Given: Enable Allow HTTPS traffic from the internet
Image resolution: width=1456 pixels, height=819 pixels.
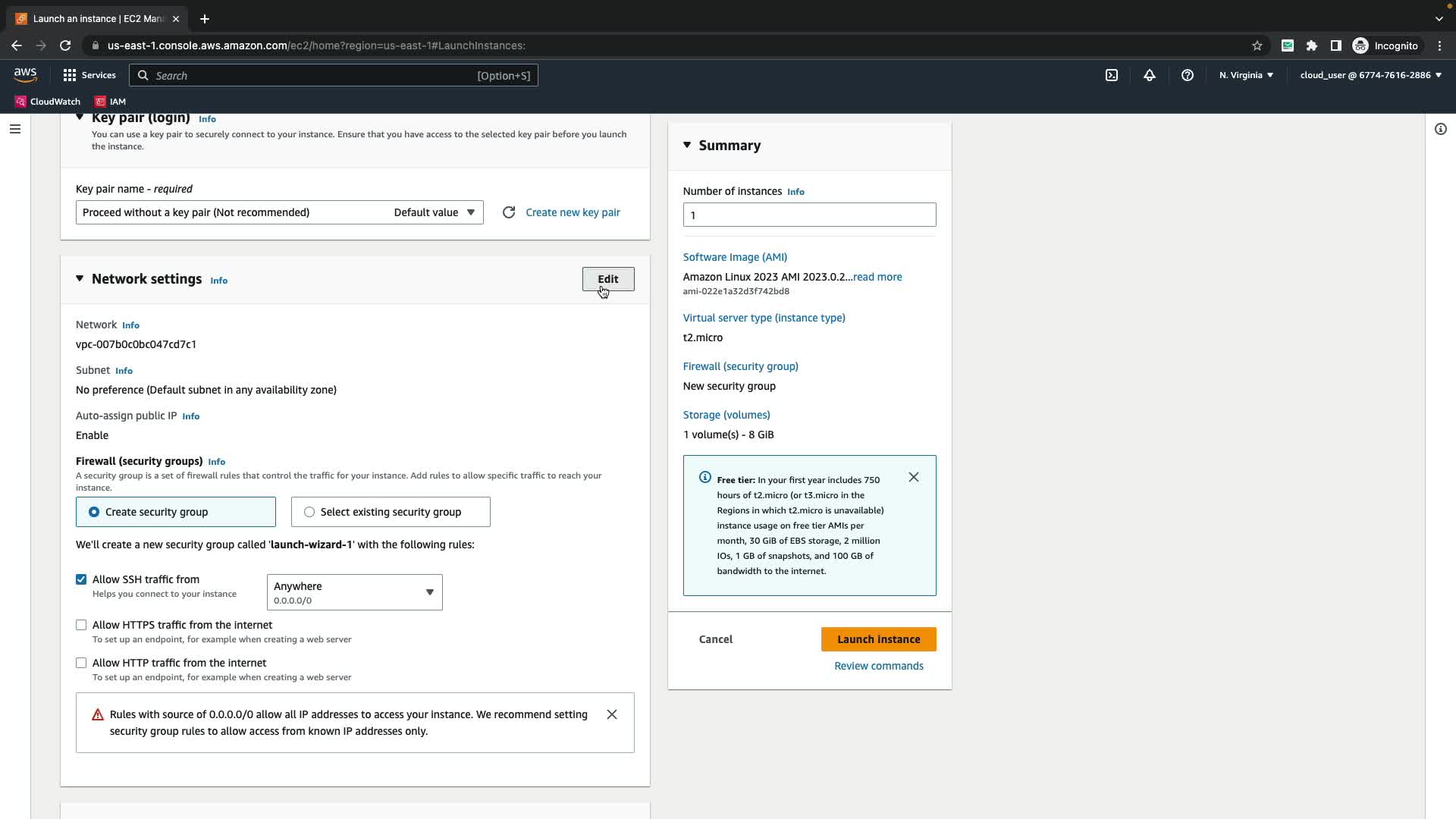Looking at the screenshot, I should pos(81,625).
